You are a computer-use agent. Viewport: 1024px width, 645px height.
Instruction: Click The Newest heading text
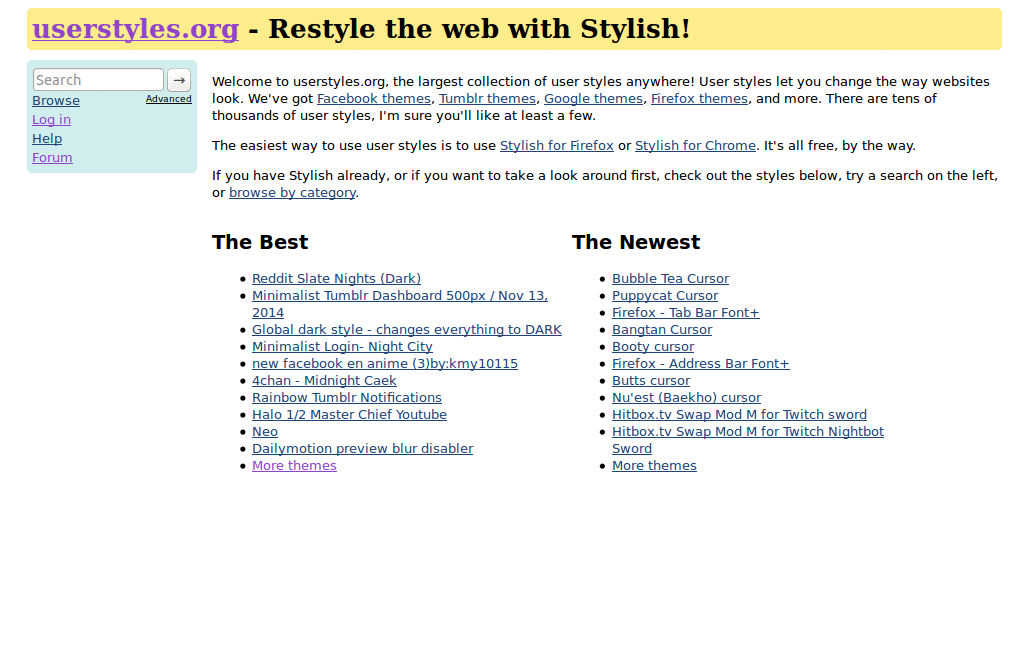[x=635, y=242]
